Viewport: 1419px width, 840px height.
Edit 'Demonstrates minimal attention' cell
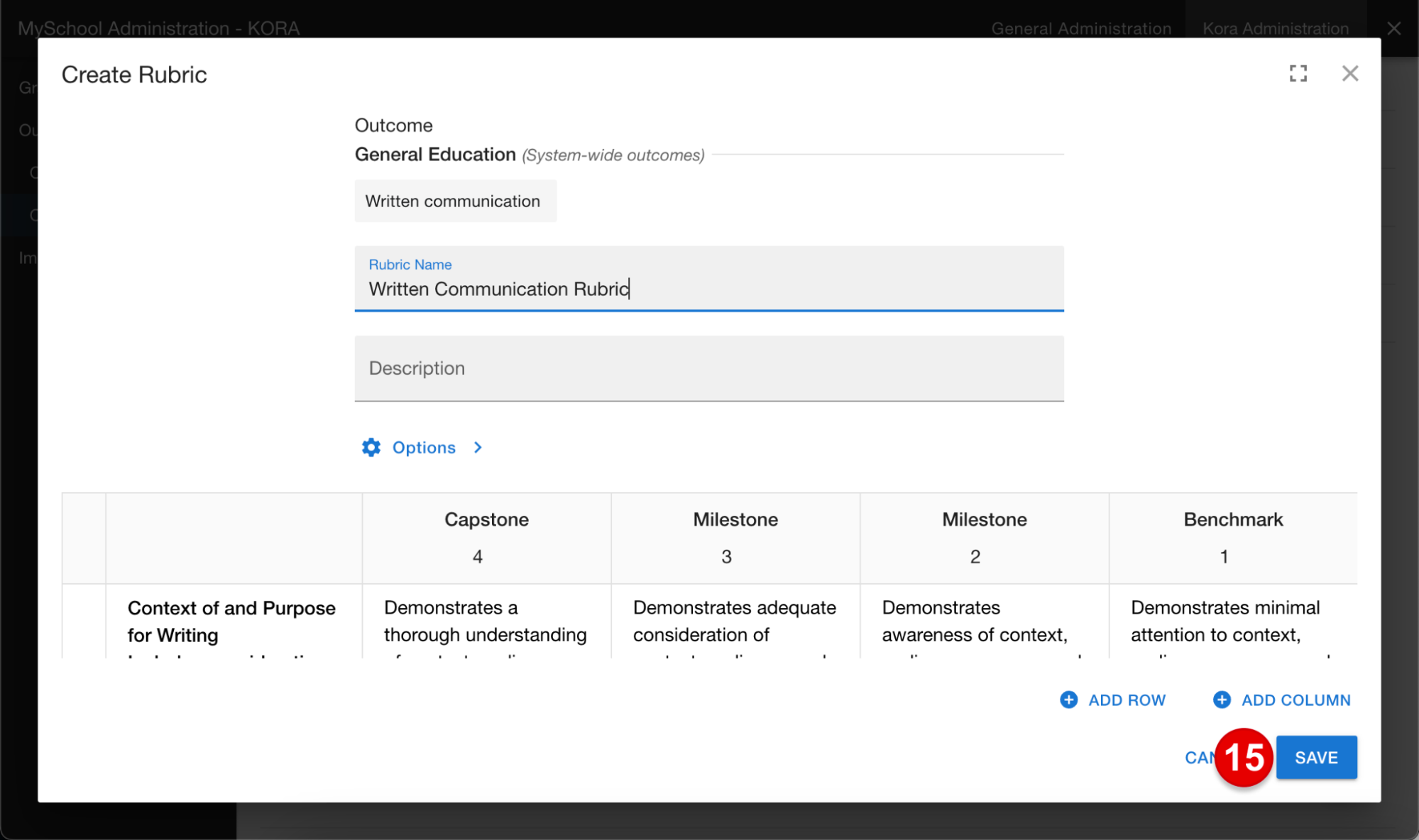tap(1233, 621)
